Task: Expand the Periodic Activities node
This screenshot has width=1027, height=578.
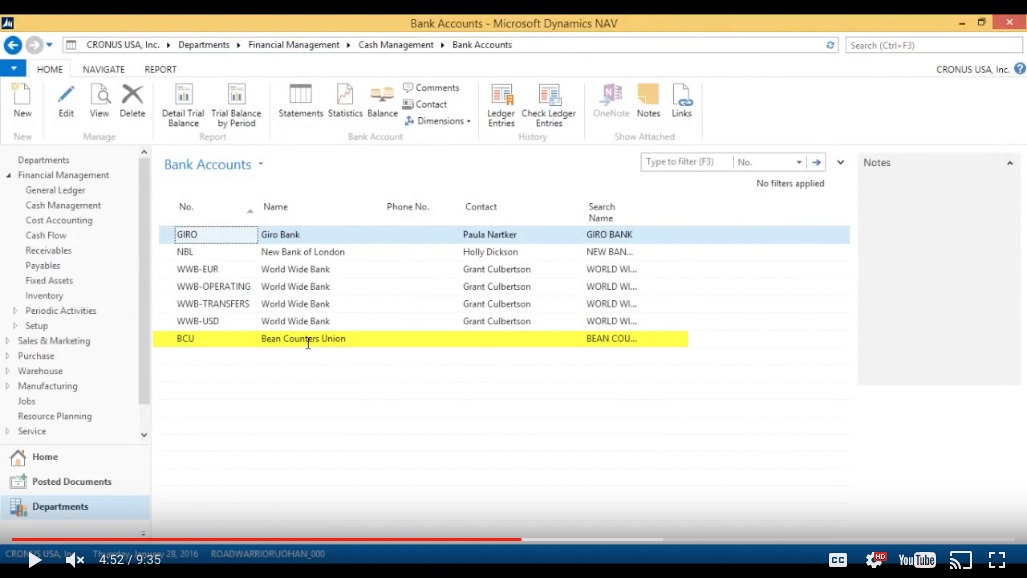Action: coord(15,311)
